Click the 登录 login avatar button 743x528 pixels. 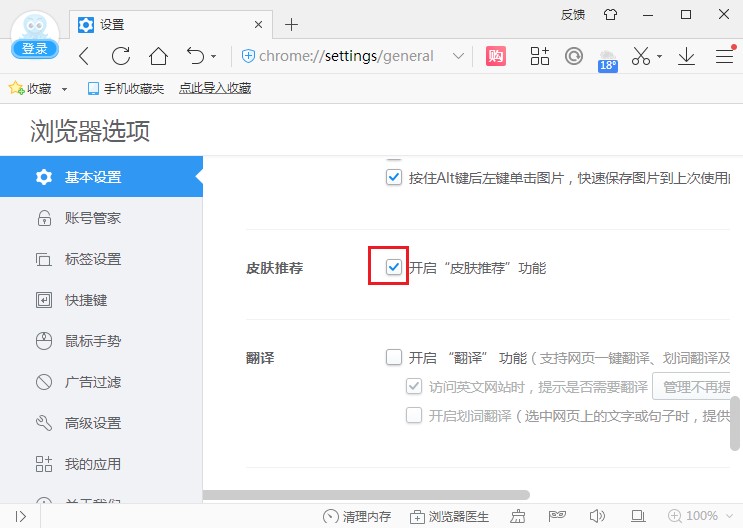(35, 36)
